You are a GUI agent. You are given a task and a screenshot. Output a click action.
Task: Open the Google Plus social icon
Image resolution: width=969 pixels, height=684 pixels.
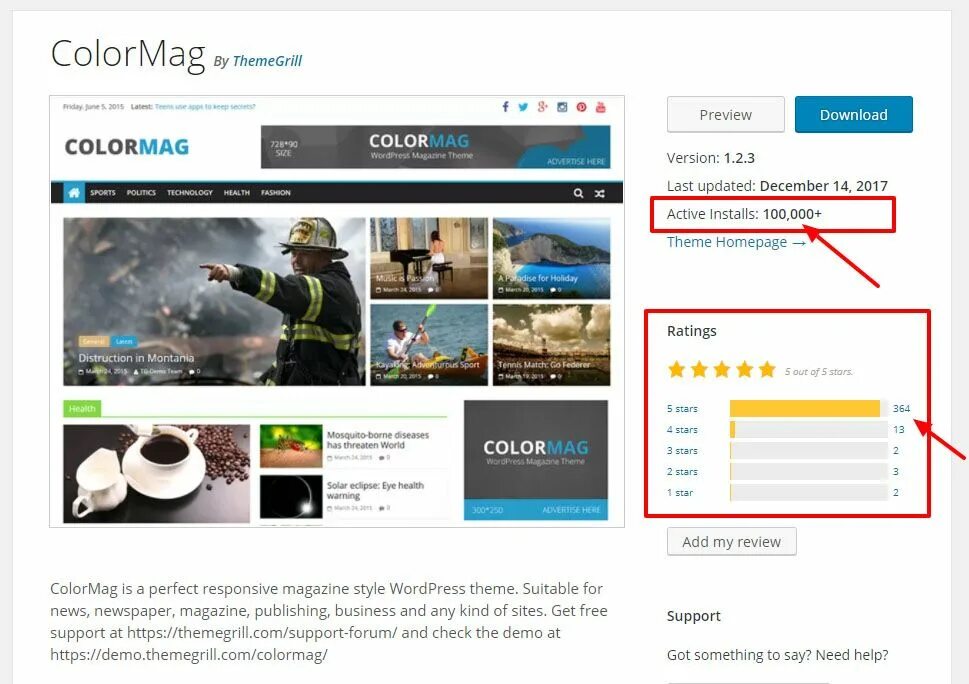tap(543, 107)
